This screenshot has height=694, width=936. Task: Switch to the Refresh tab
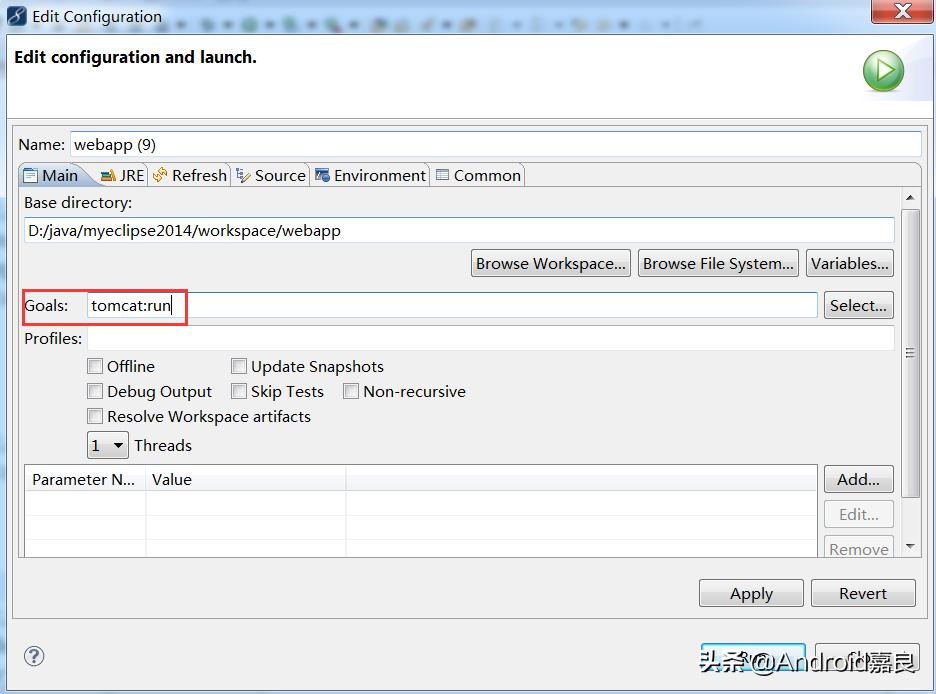190,175
